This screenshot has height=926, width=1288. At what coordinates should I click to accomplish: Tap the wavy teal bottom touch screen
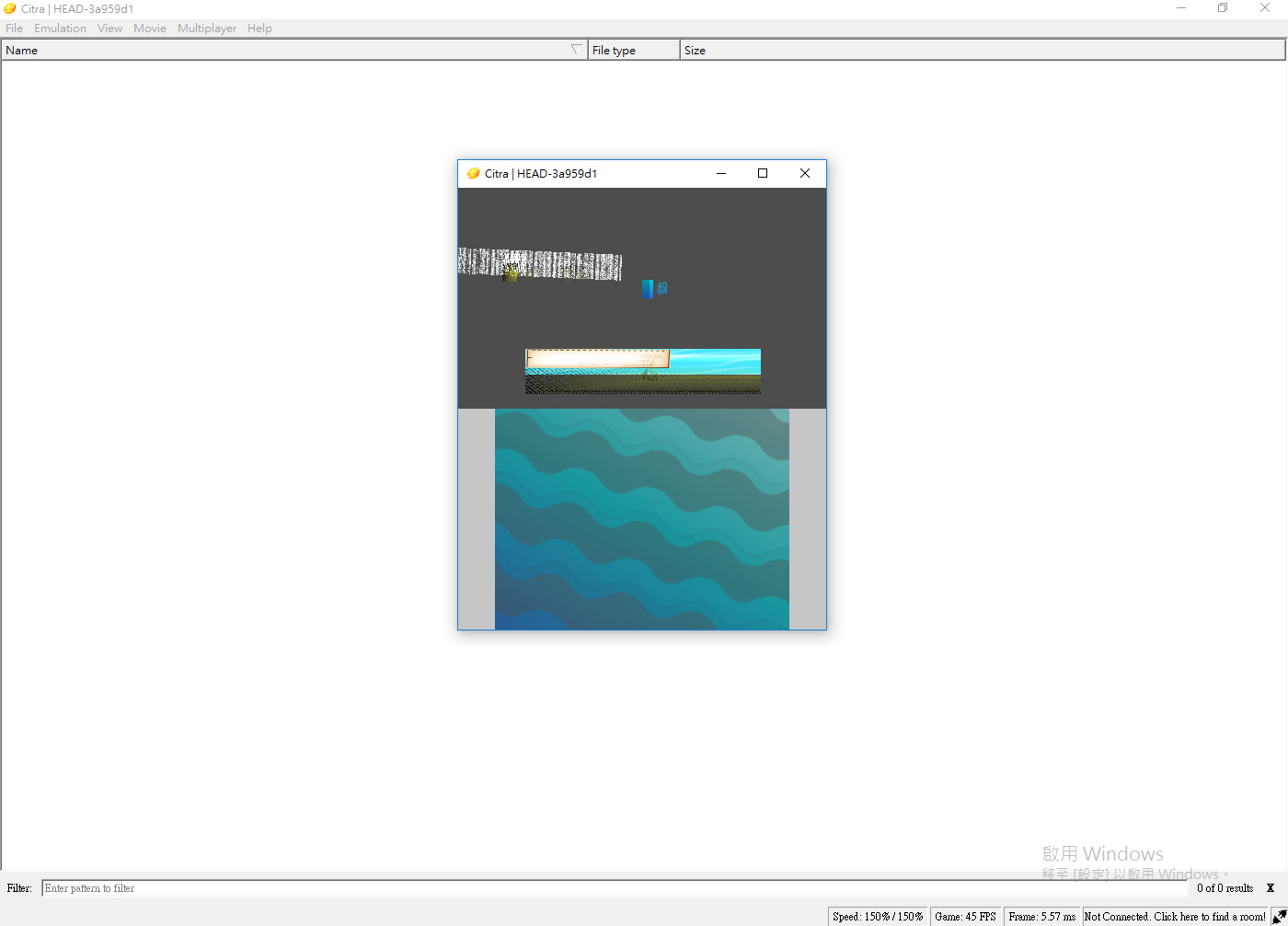tap(642, 519)
